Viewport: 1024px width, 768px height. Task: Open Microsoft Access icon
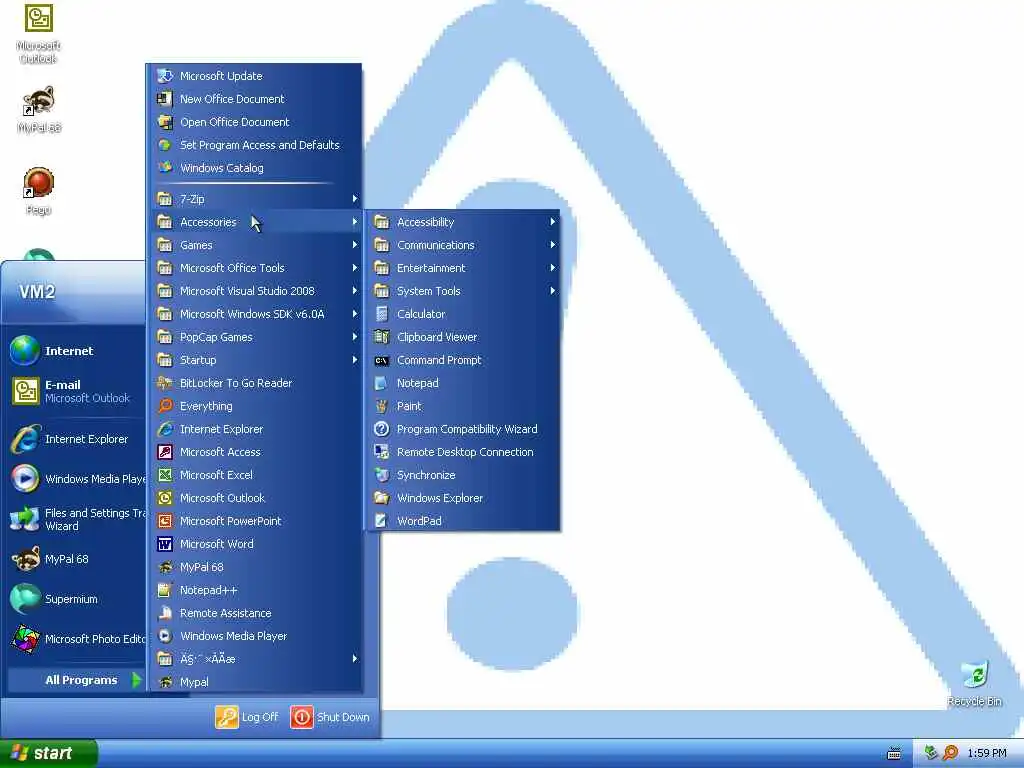(165, 452)
